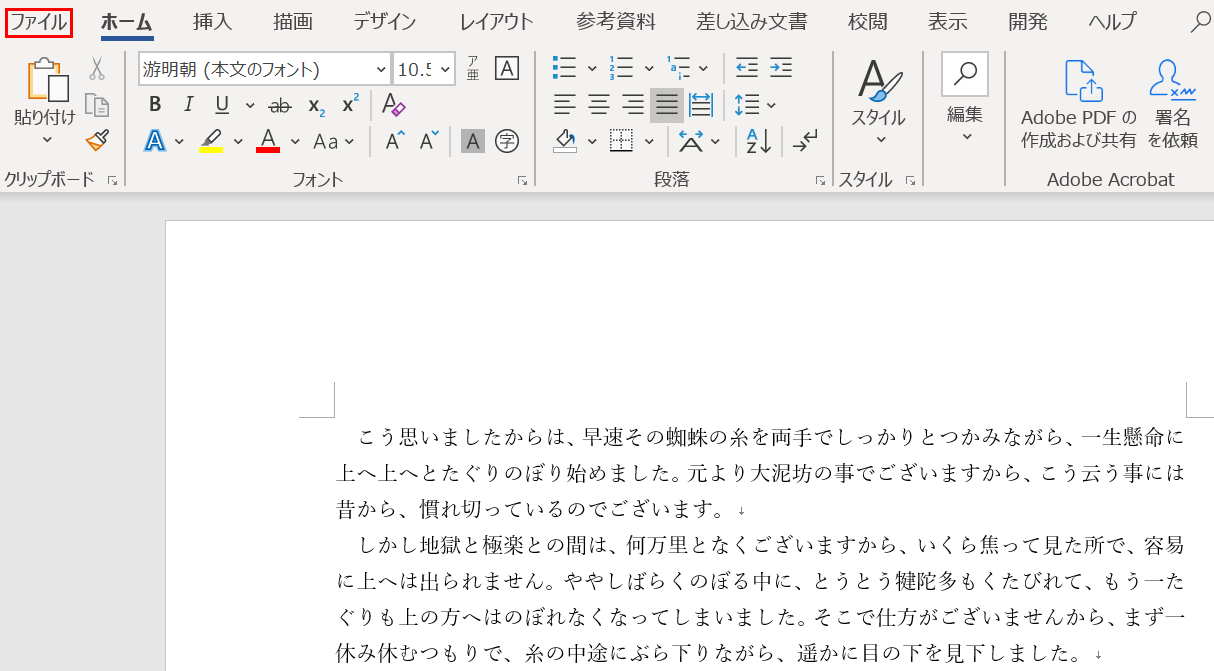Click the shading paint bucket icon
This screenshot has width=1214, height=671.
click(x=565, y=141)
